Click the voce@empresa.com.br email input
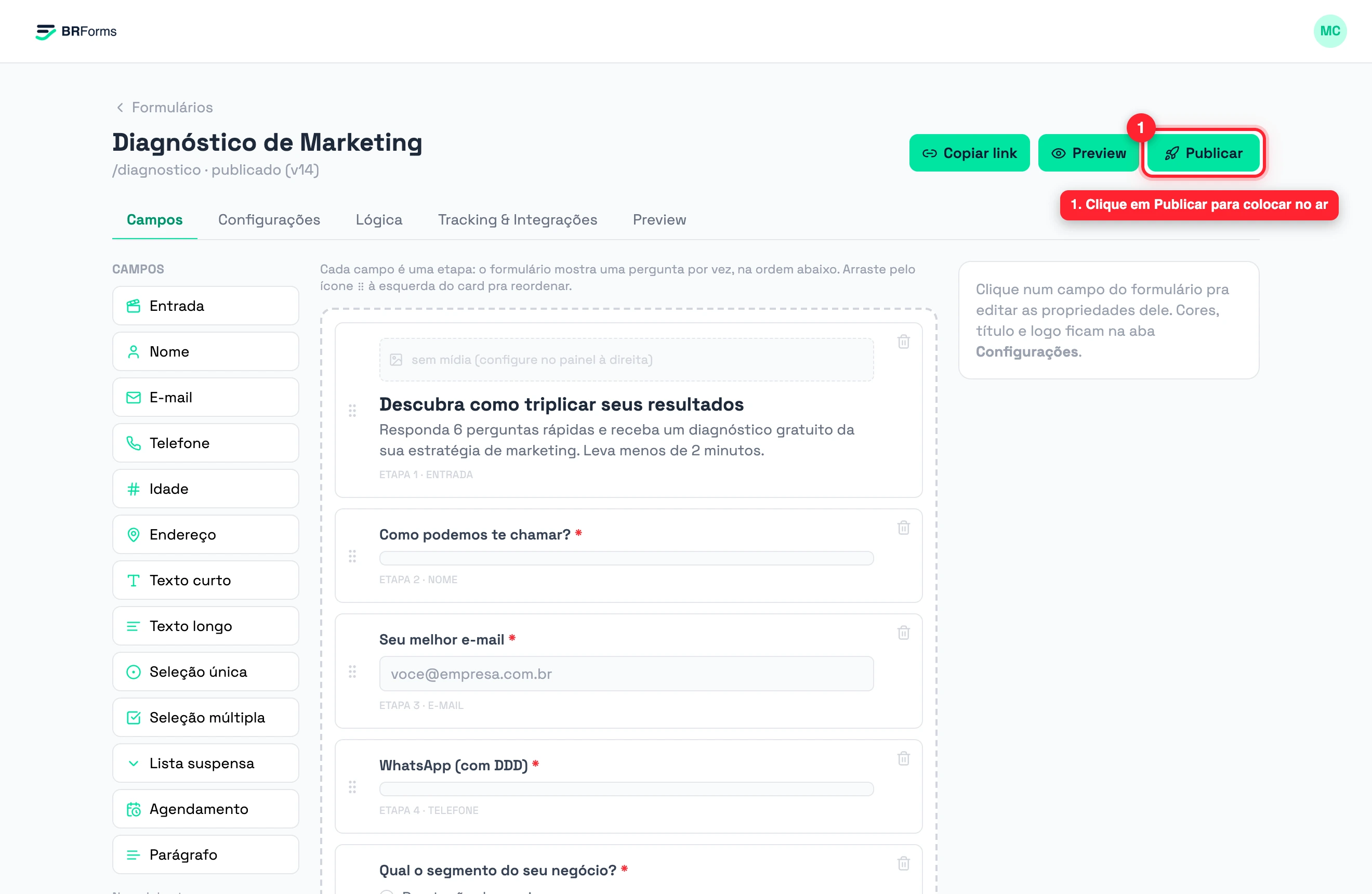Image resolution: width=1372 pixels, height=894 pixels. (626, 674)
